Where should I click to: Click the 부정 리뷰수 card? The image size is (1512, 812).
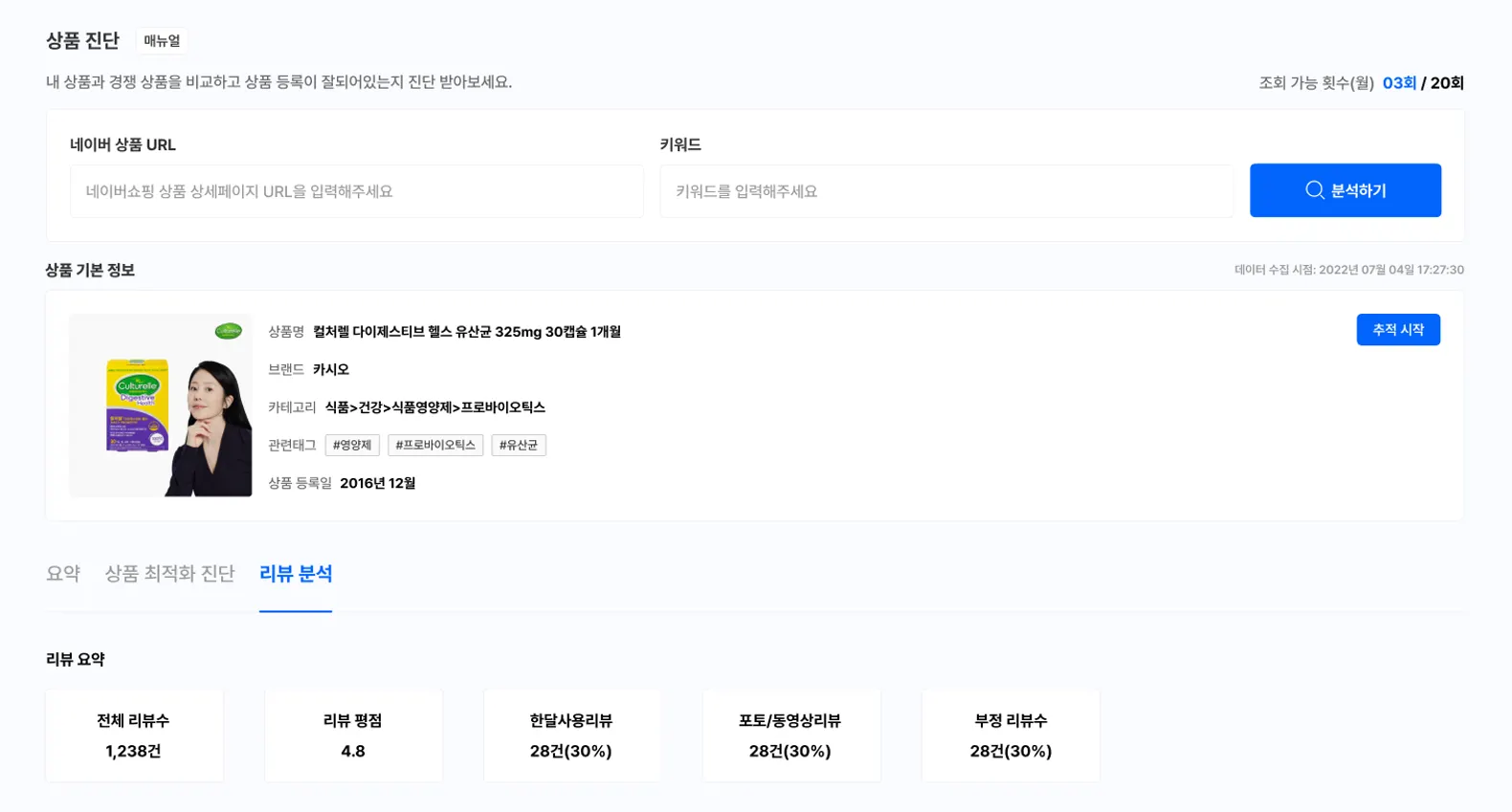(1011, 735)
